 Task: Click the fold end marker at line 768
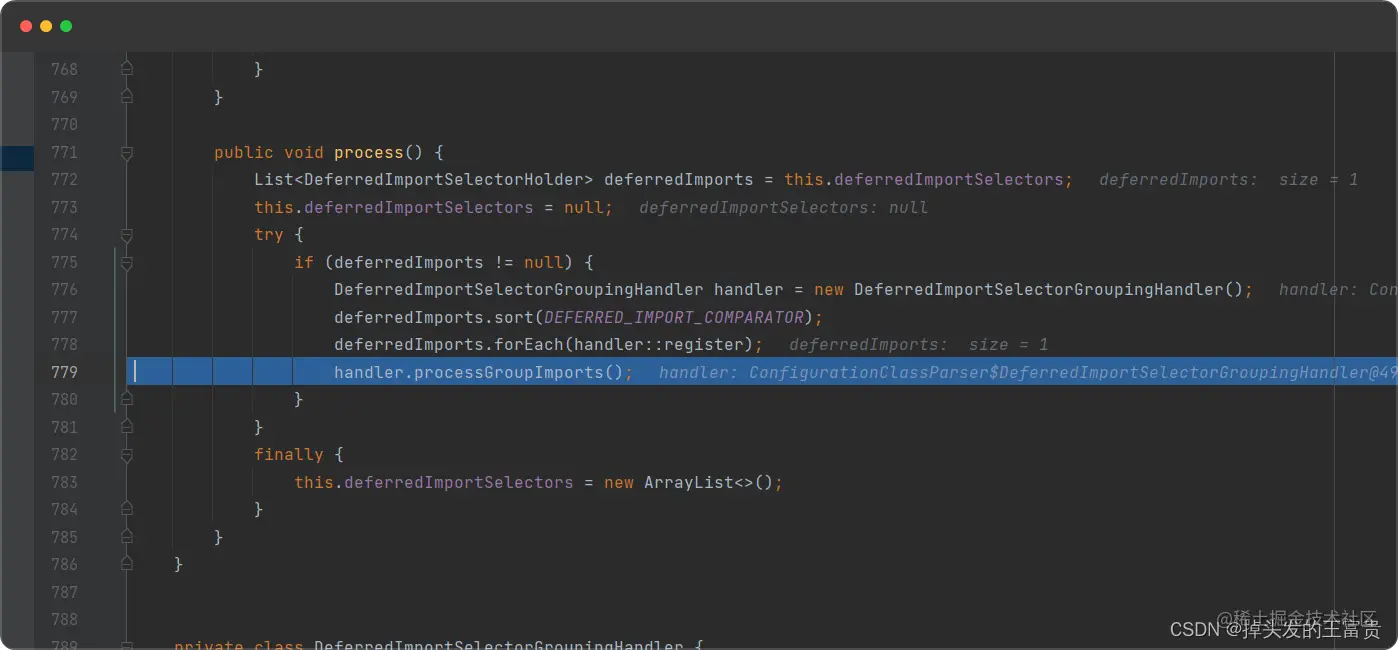126,69
